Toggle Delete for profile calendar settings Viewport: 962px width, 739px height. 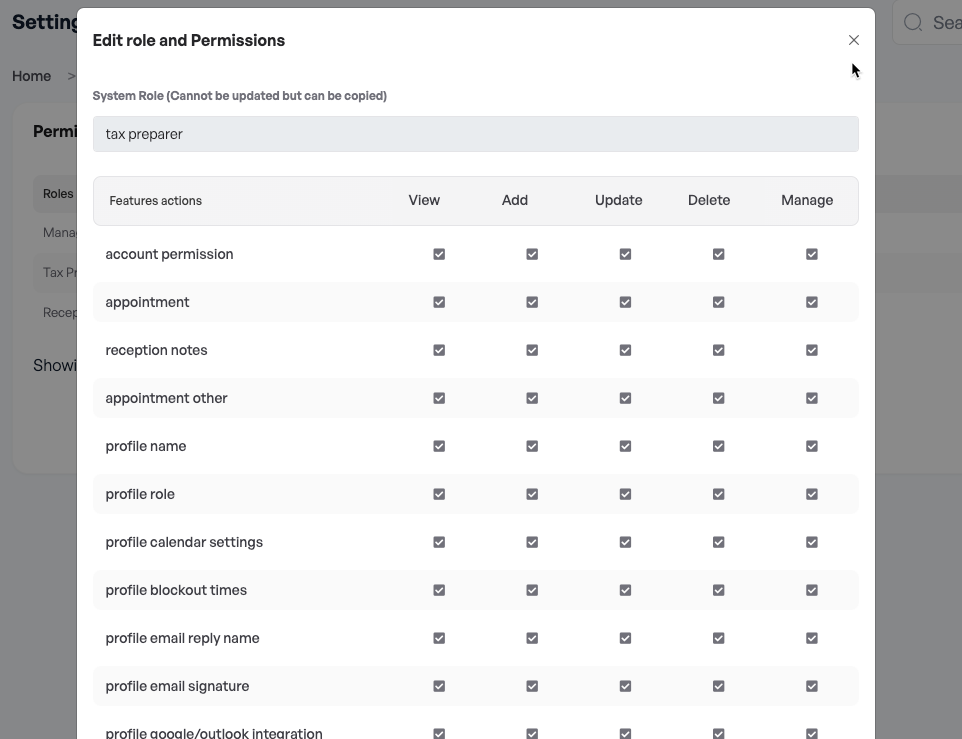[x=718, y=542]
